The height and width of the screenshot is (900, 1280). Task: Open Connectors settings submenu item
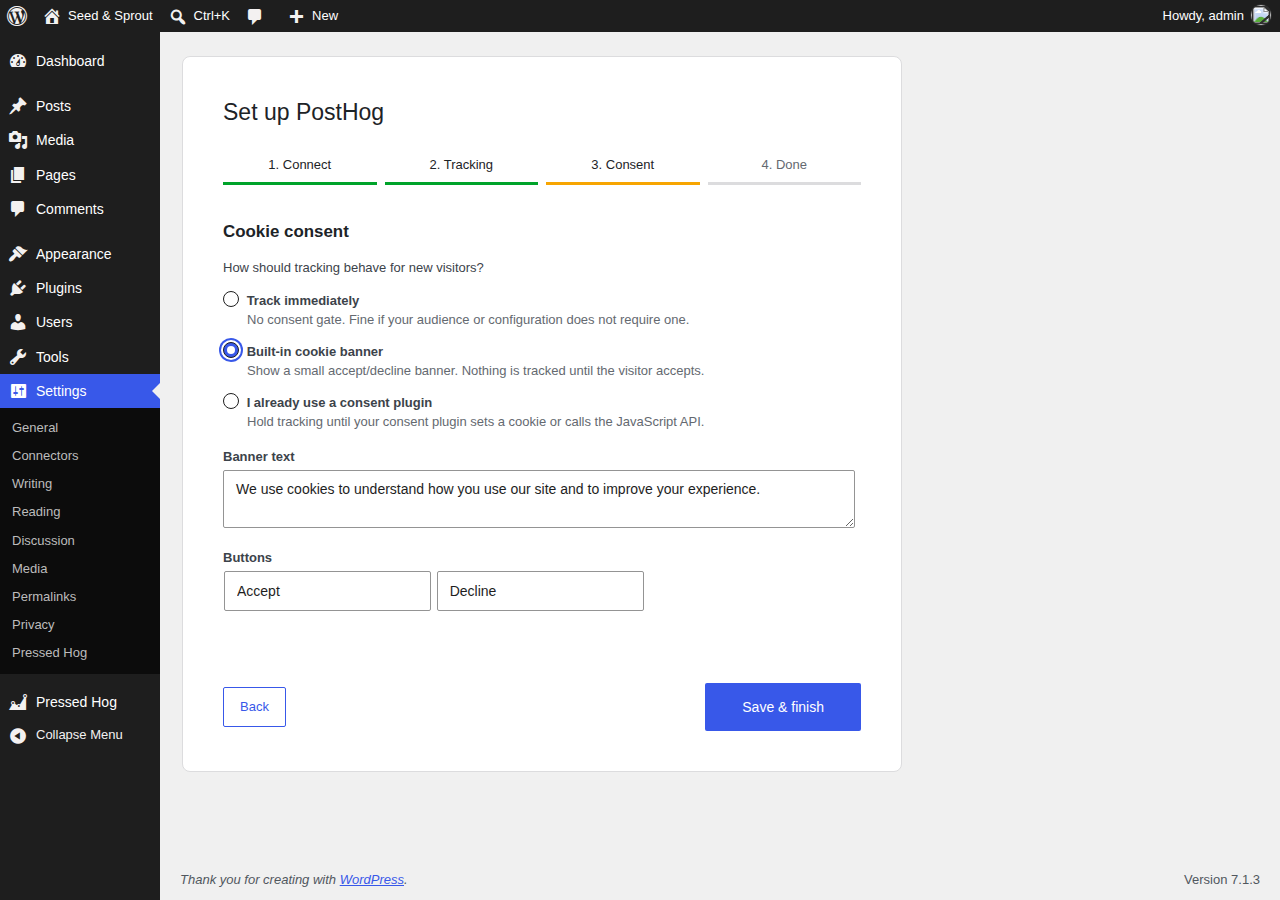(45, 455)
